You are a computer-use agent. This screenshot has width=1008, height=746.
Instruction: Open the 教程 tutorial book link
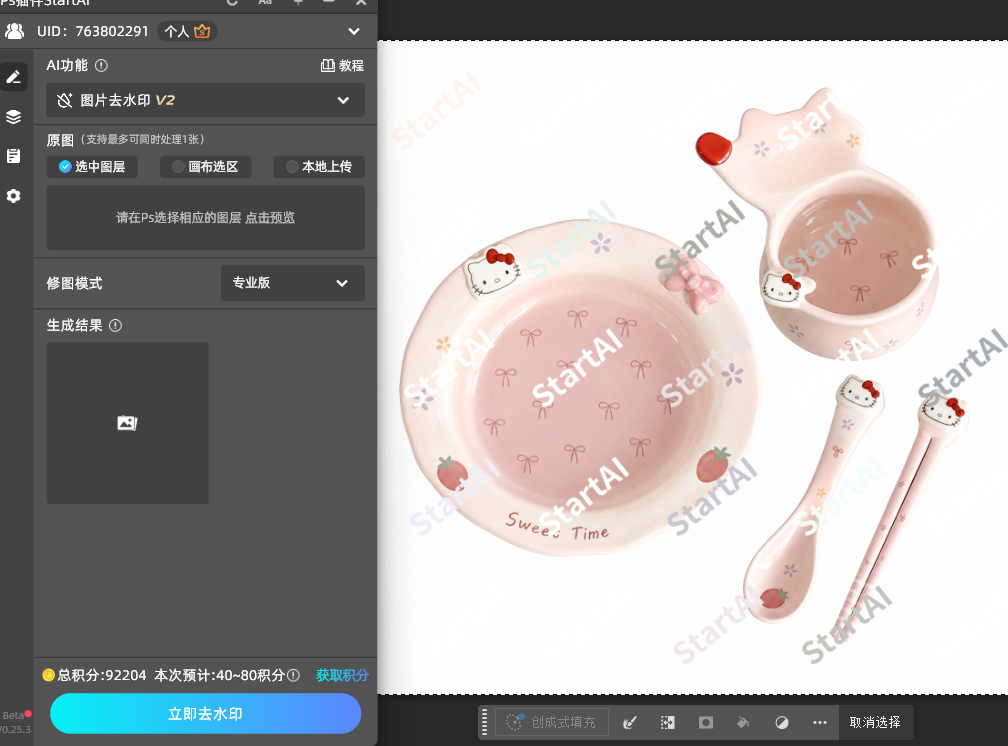pyautogui.click(x=342, y=66)
